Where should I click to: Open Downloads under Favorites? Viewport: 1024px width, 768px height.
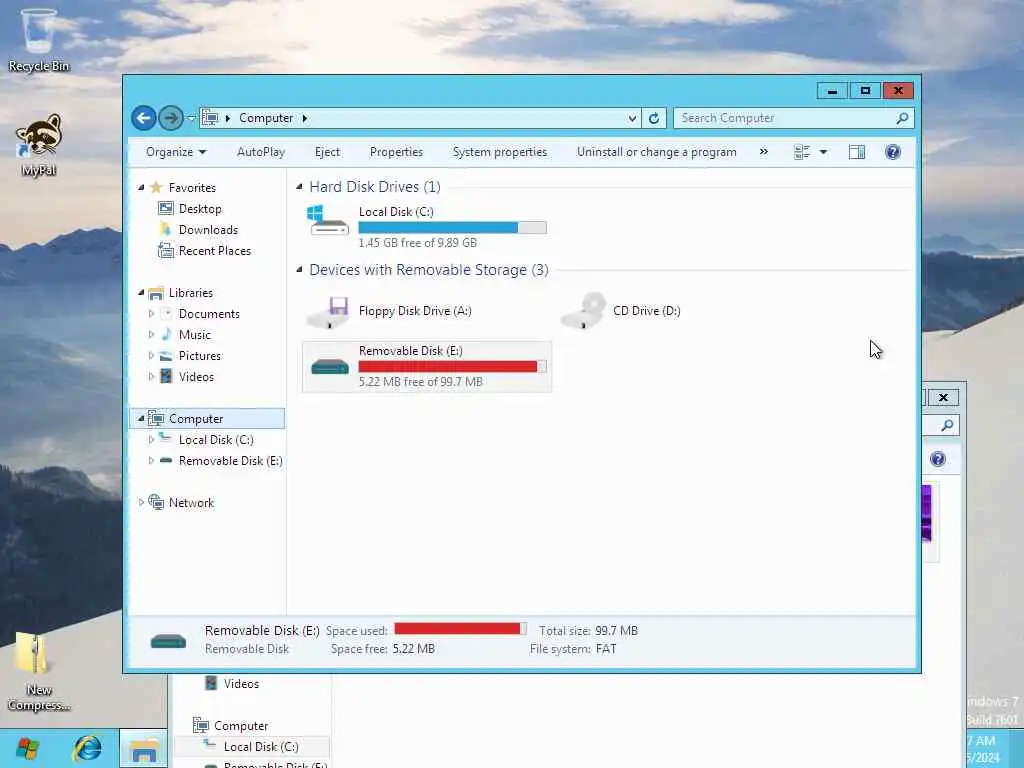[208, 230]
